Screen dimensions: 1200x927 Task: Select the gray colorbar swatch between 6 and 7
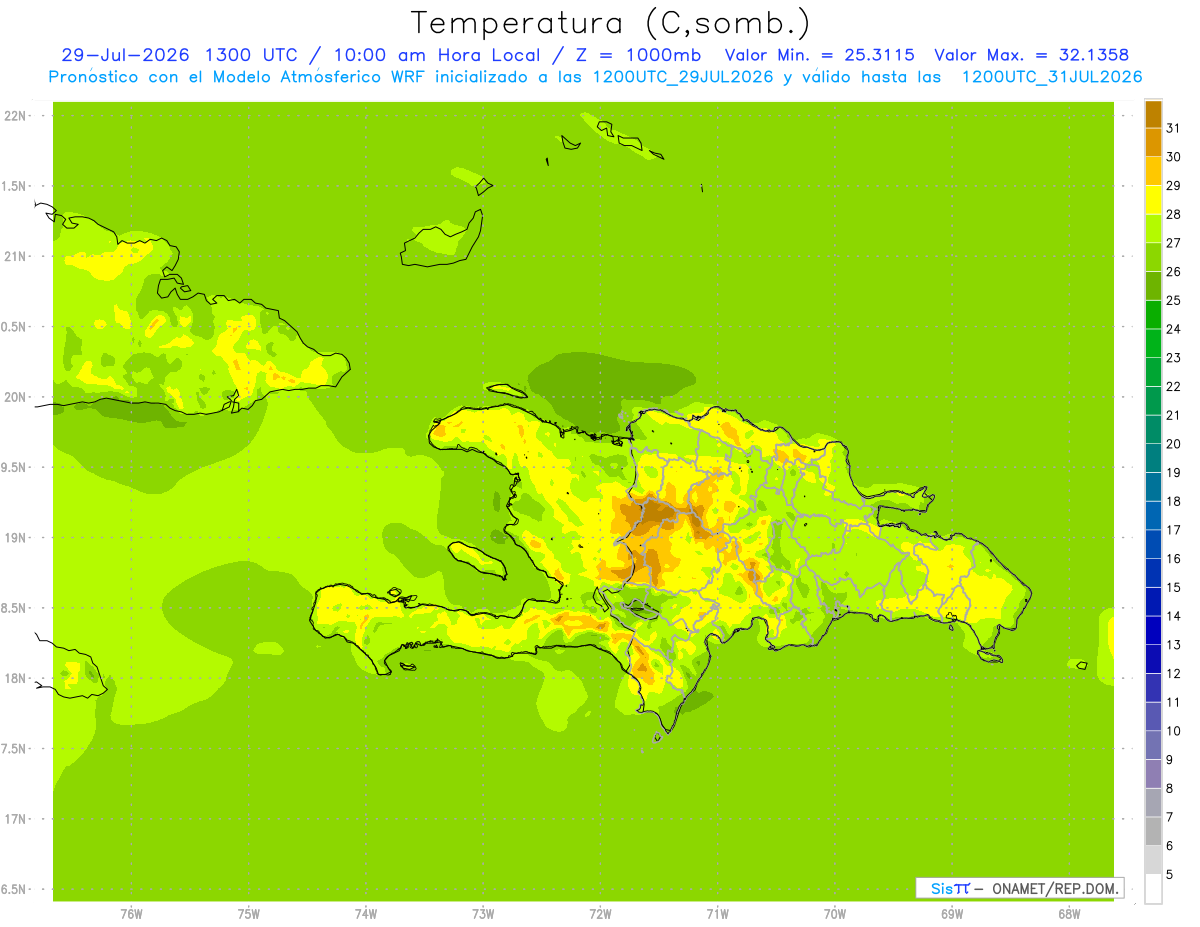pos(1153,831)
